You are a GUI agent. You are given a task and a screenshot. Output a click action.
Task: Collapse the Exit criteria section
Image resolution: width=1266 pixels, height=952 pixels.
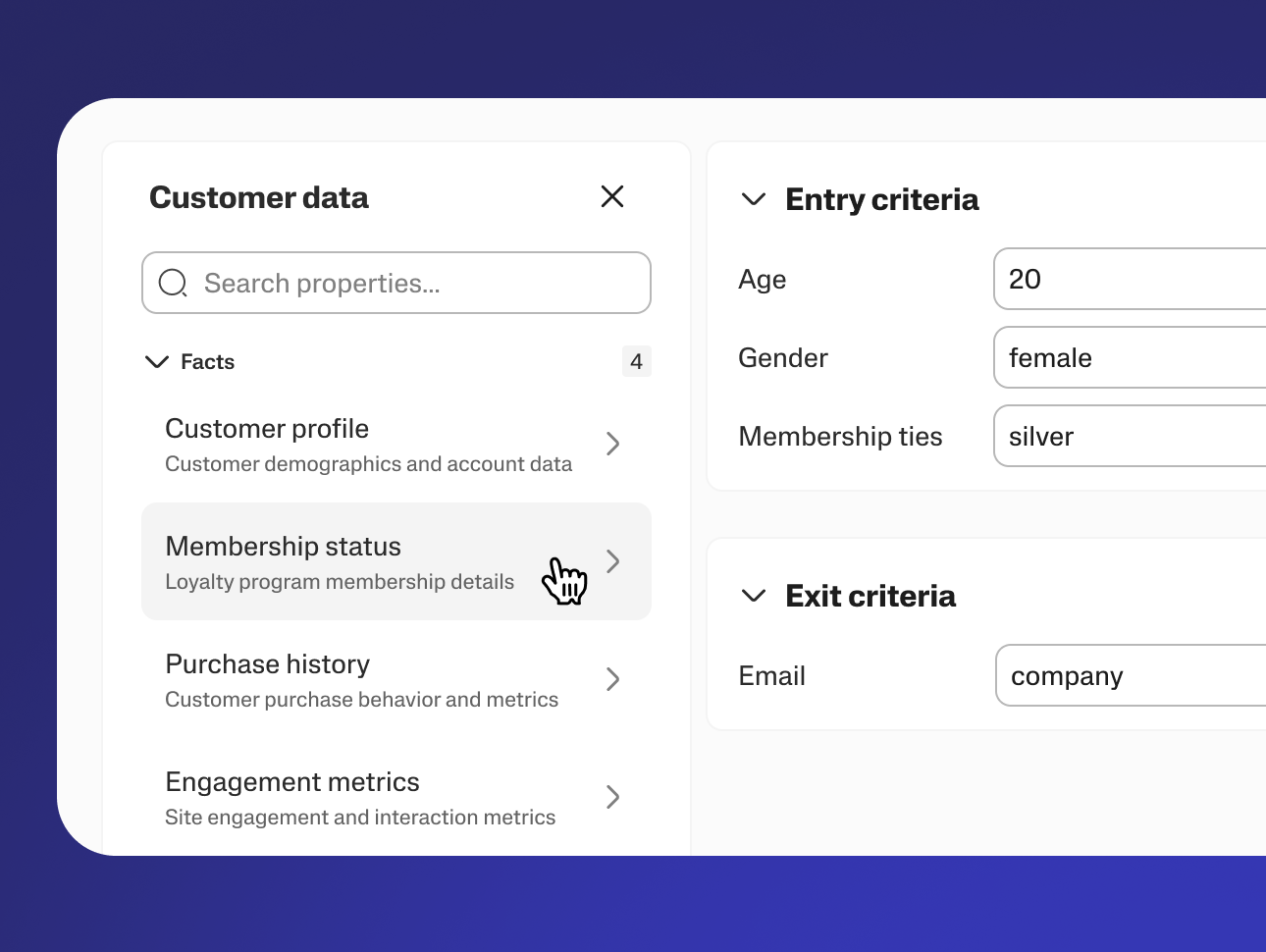754,596
